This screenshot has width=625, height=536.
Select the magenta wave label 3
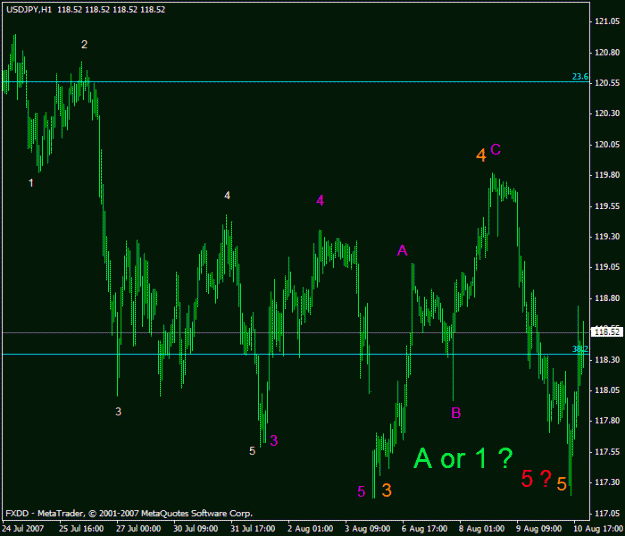[x=273, y=440]
